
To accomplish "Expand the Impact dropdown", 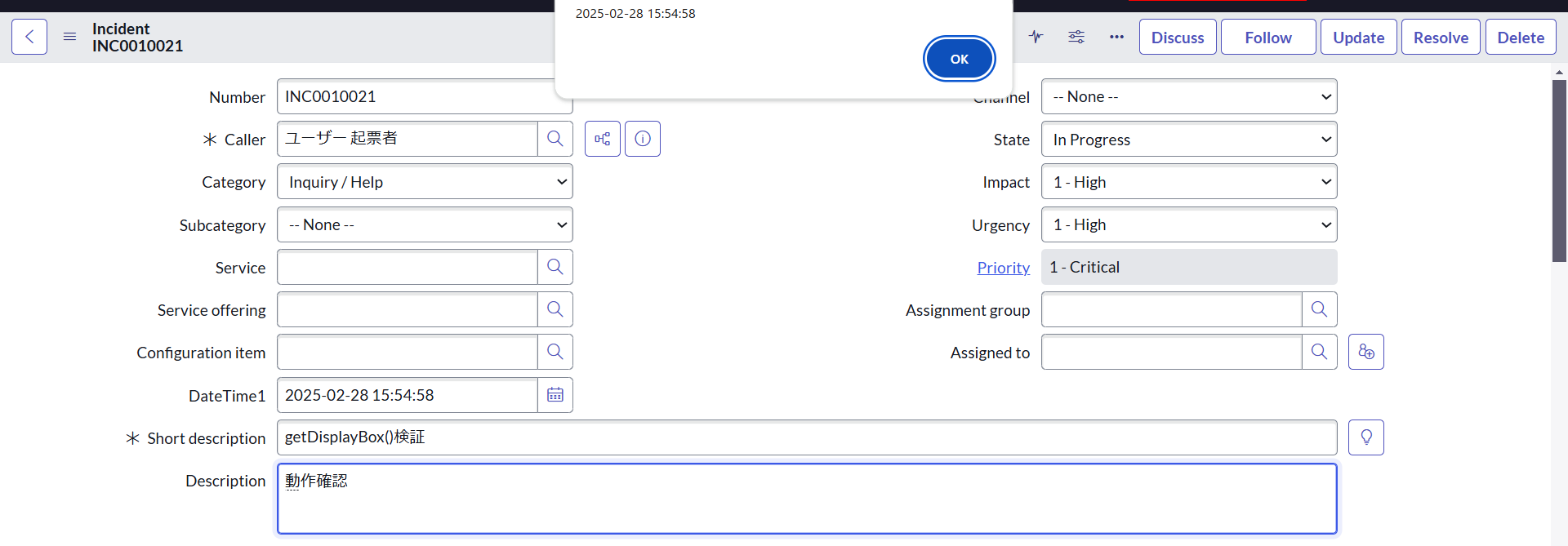I will click(x=1189, y=182).
